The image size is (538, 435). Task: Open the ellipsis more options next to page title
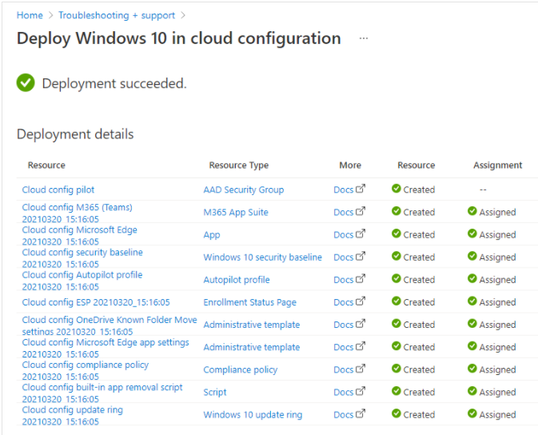(364, 38)
